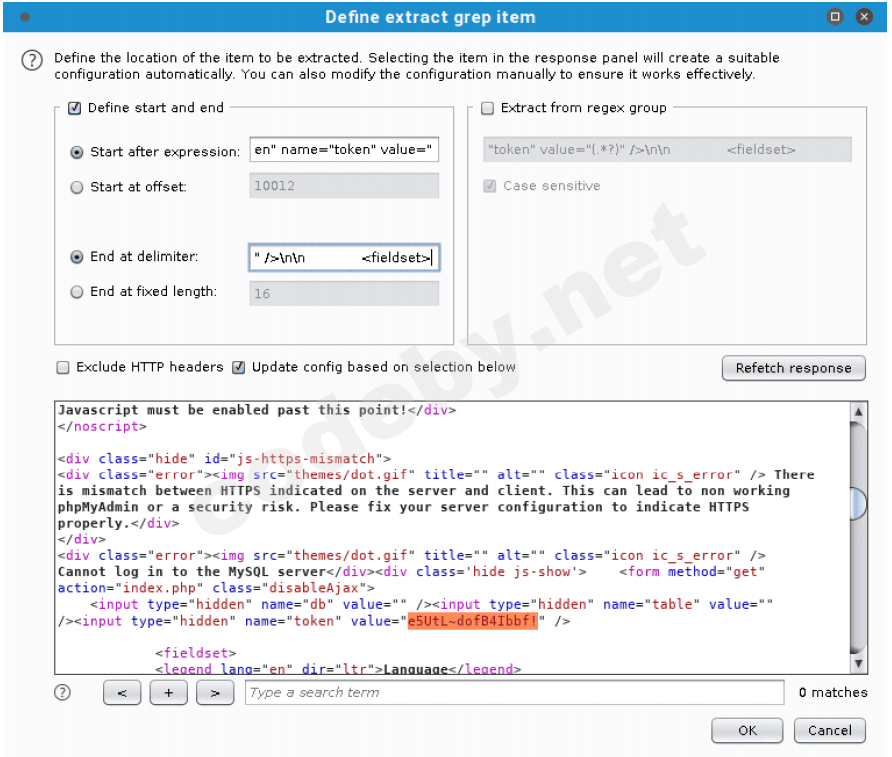
Task: Click the Language legend text in response
Action: pyautogui.click(x=416, y=669)
